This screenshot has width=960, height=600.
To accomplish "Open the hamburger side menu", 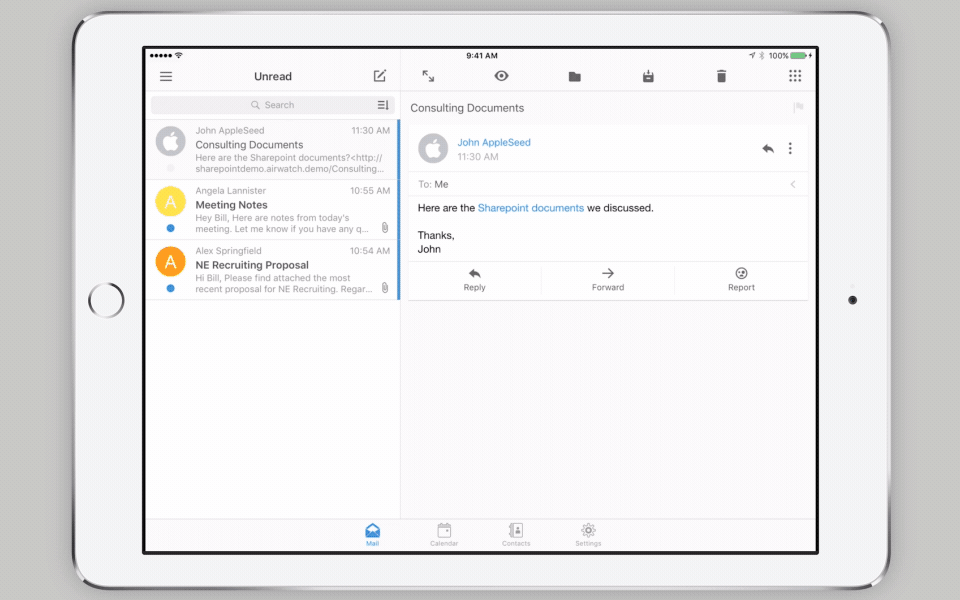I will (166, 77).
